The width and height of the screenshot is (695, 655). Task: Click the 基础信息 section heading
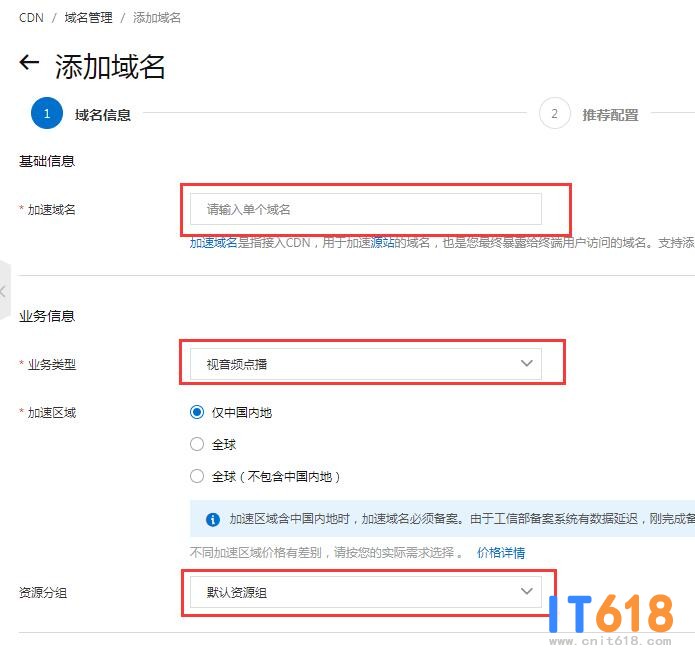coord(47,161)
